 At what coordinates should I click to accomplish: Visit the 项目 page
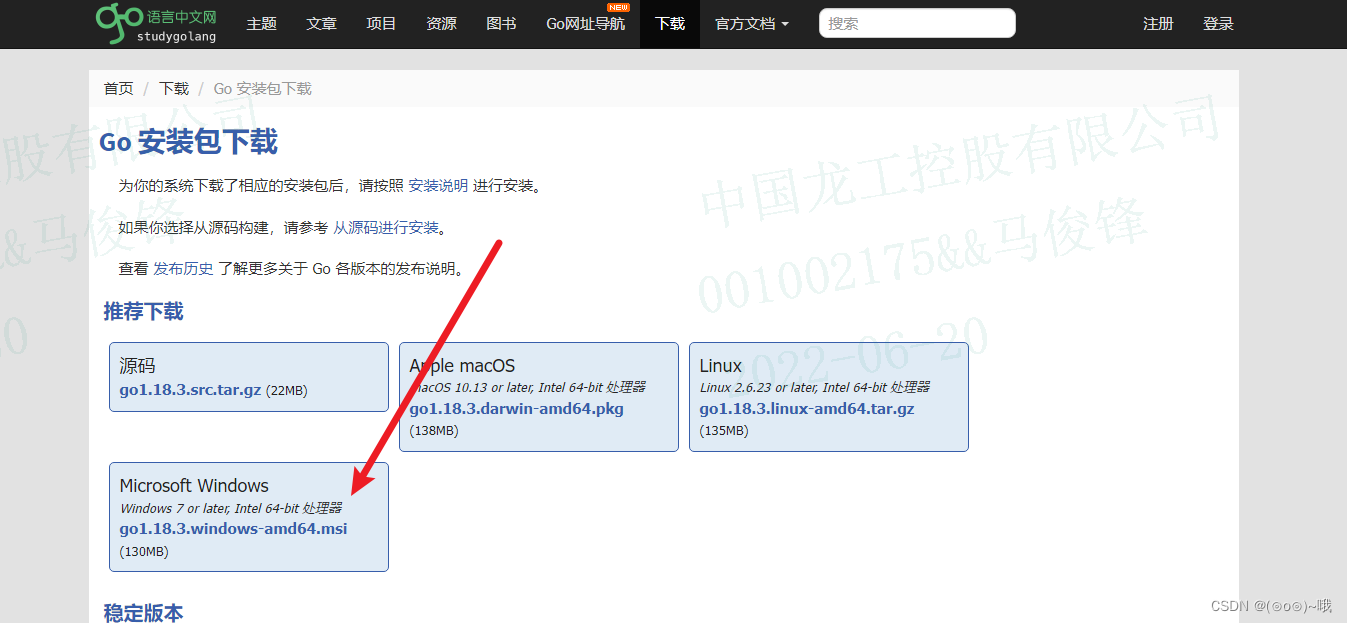381,24
